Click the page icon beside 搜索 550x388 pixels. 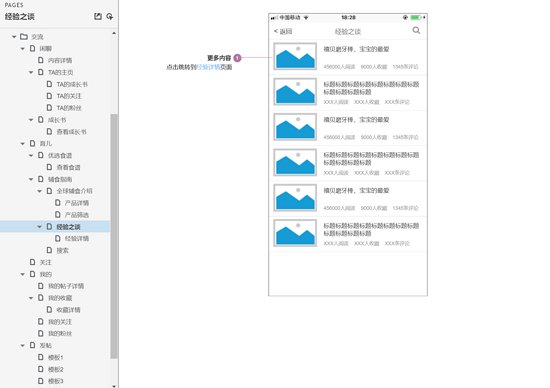coord(49,250)
